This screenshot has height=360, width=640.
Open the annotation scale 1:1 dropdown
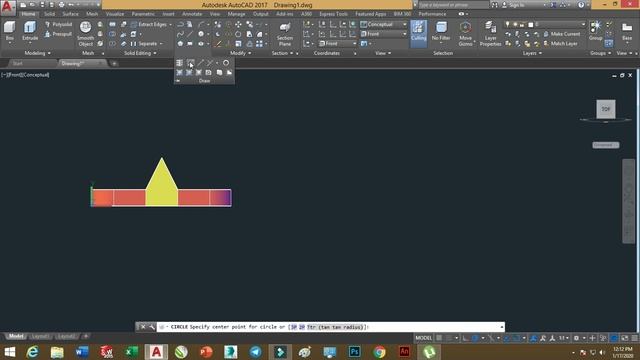tap(564, 338)
